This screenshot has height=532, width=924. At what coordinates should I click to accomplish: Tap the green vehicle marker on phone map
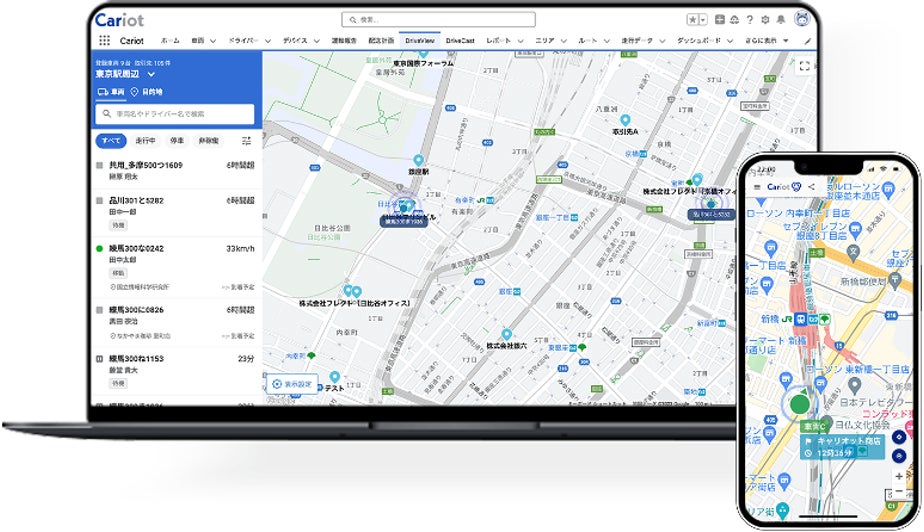click(799, 404)
